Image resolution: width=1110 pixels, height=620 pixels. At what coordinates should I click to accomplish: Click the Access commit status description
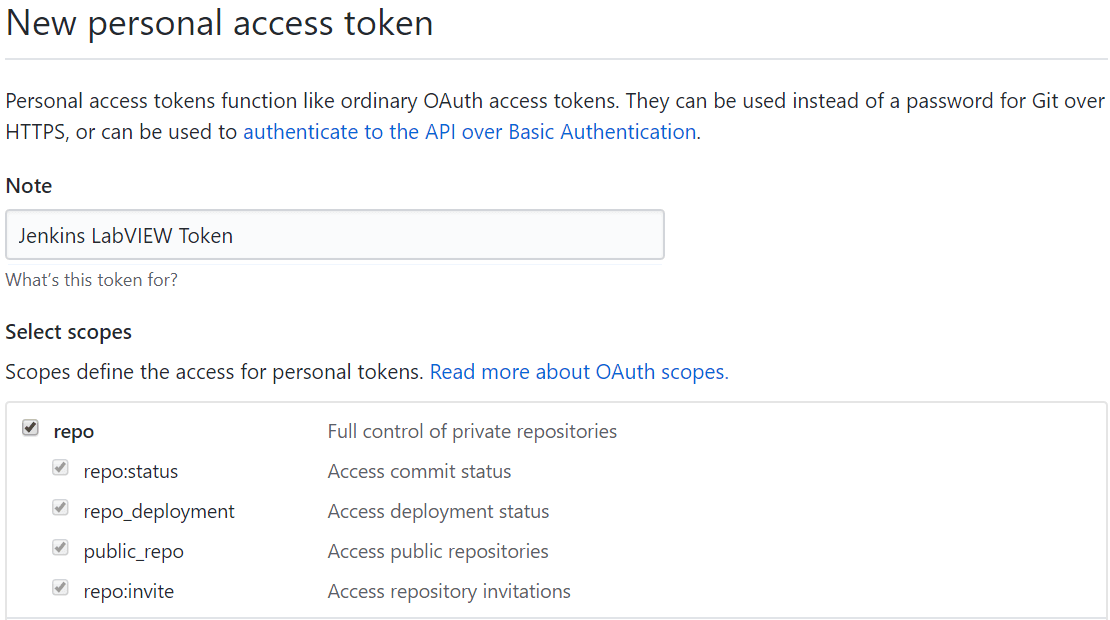[419, 470]
